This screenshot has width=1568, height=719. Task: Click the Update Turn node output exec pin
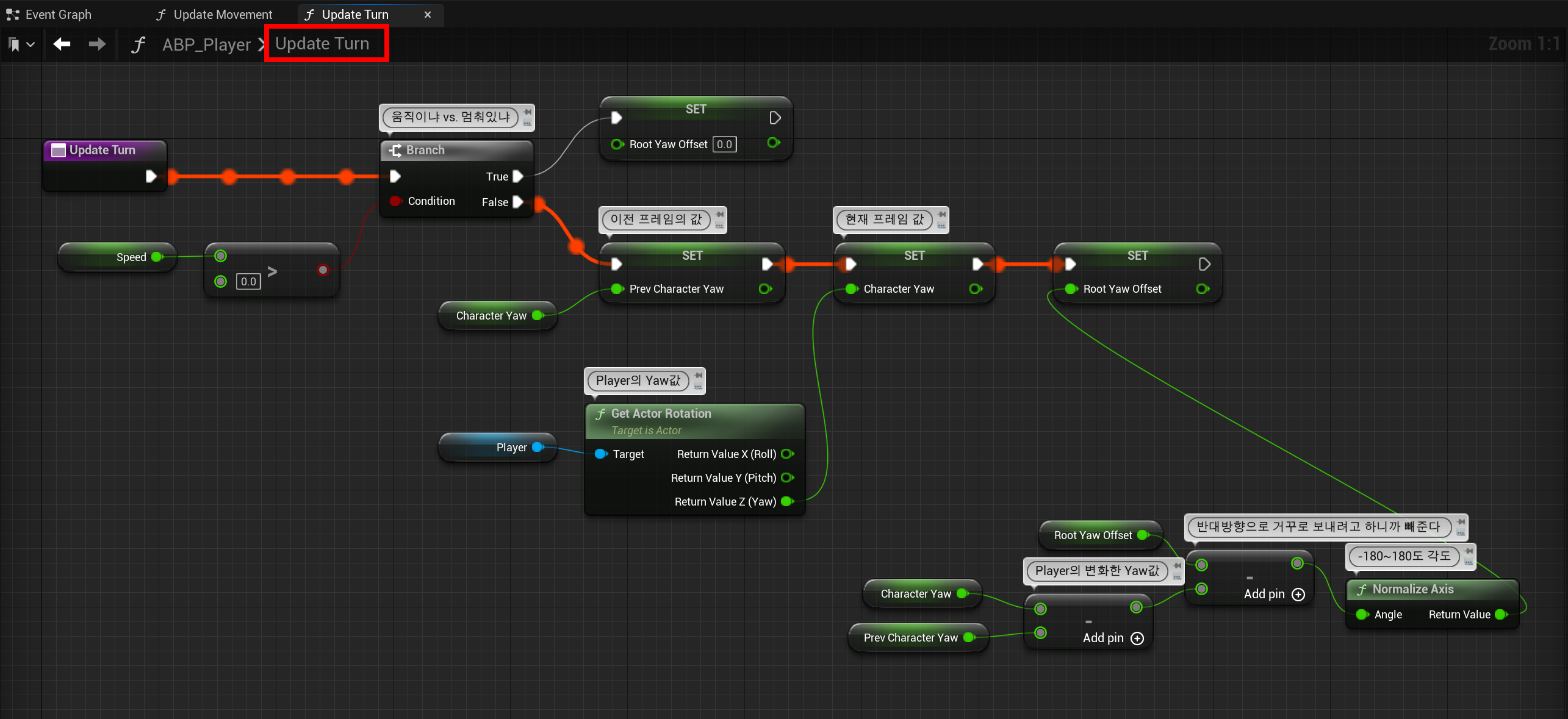[151, 176]
